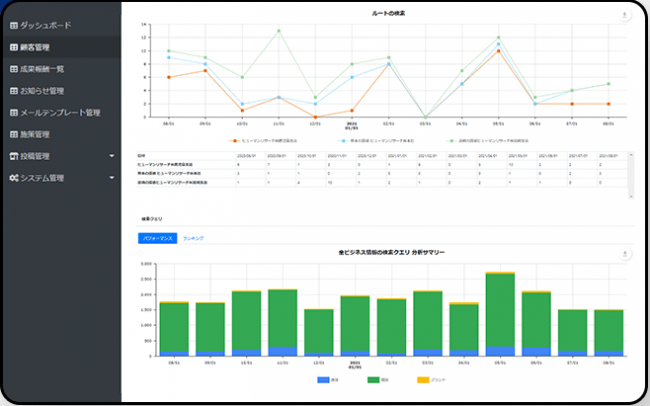The image size is (650, 406).
Task: Toggle the green series in line chart legend
Action: (x=488, y=141)
